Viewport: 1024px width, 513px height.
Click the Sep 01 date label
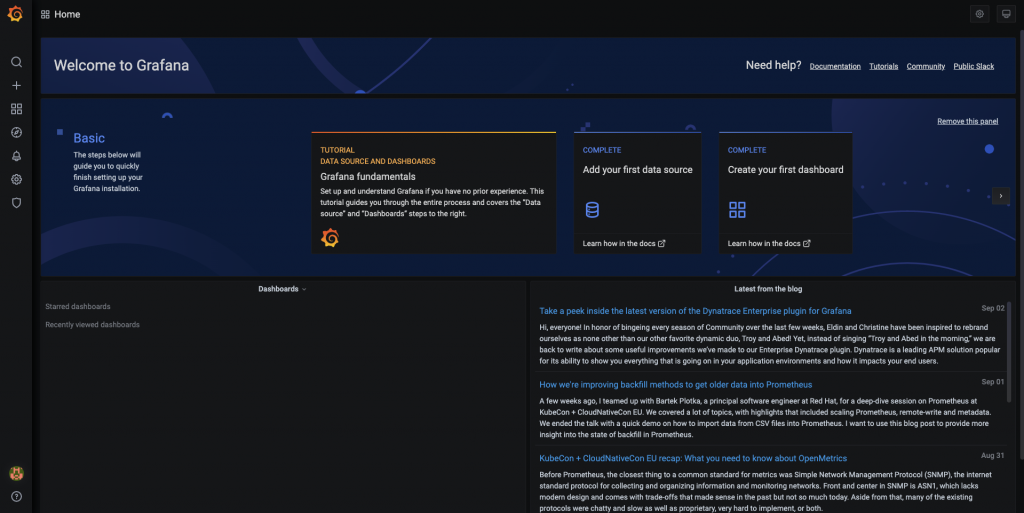point(993,382)
